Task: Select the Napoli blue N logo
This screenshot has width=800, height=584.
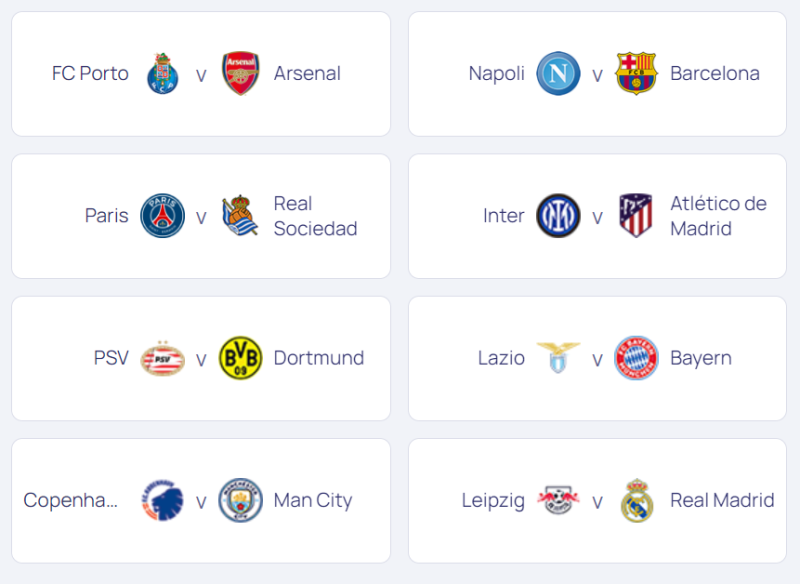Action: [558, 73]
